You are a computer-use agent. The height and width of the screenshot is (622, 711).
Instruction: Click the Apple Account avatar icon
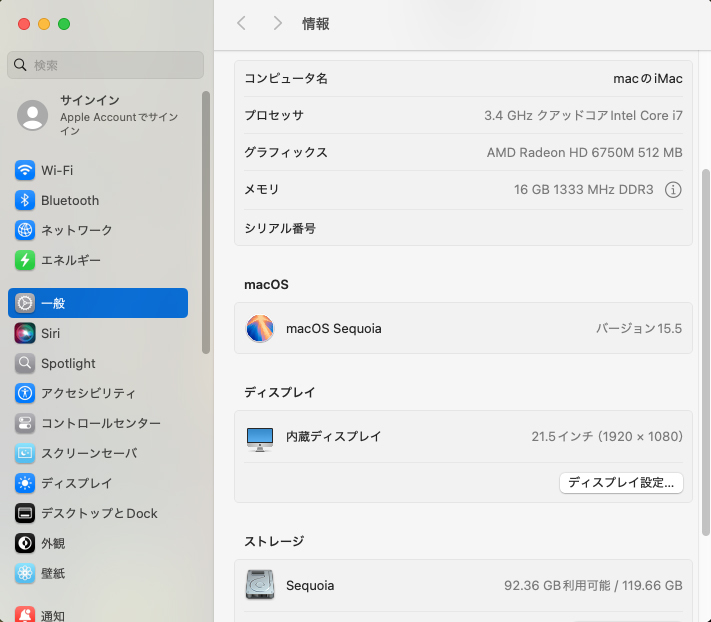(33, 115)
